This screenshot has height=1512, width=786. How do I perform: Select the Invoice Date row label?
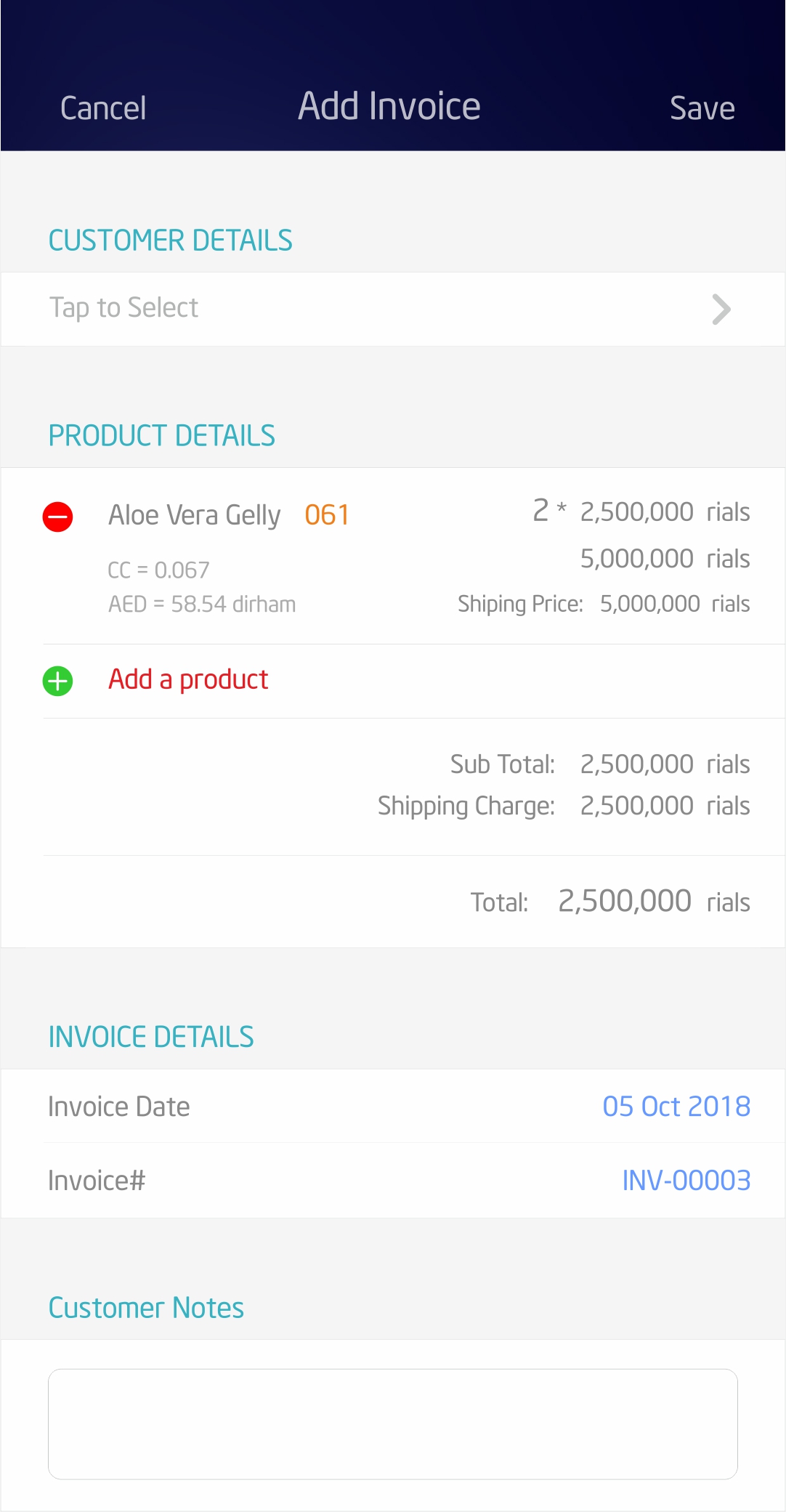point(119,1107)
